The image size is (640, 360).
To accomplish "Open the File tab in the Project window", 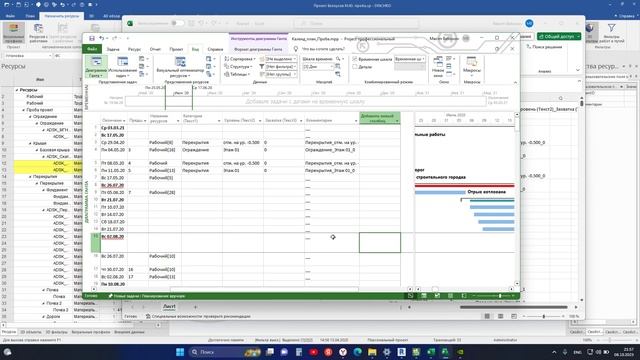I will (x=92, y=49).
